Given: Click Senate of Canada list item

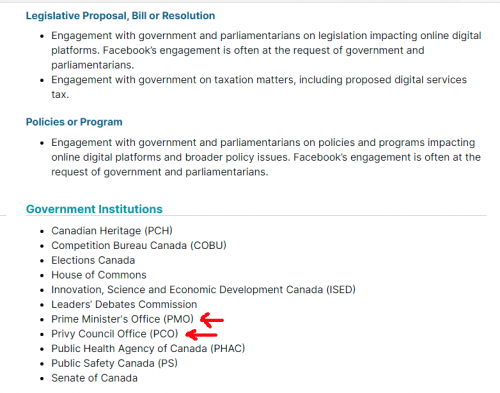Looking at the screenshot, I should pos(94,378).
